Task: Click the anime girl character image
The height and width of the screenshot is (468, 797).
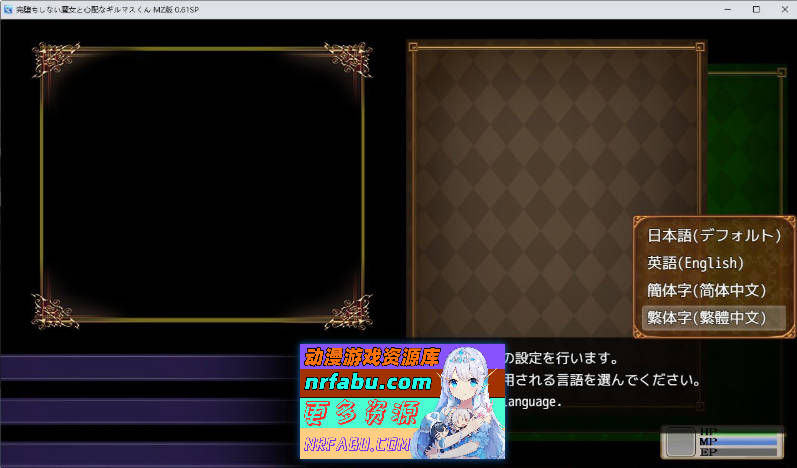Action: coord(470,400)
